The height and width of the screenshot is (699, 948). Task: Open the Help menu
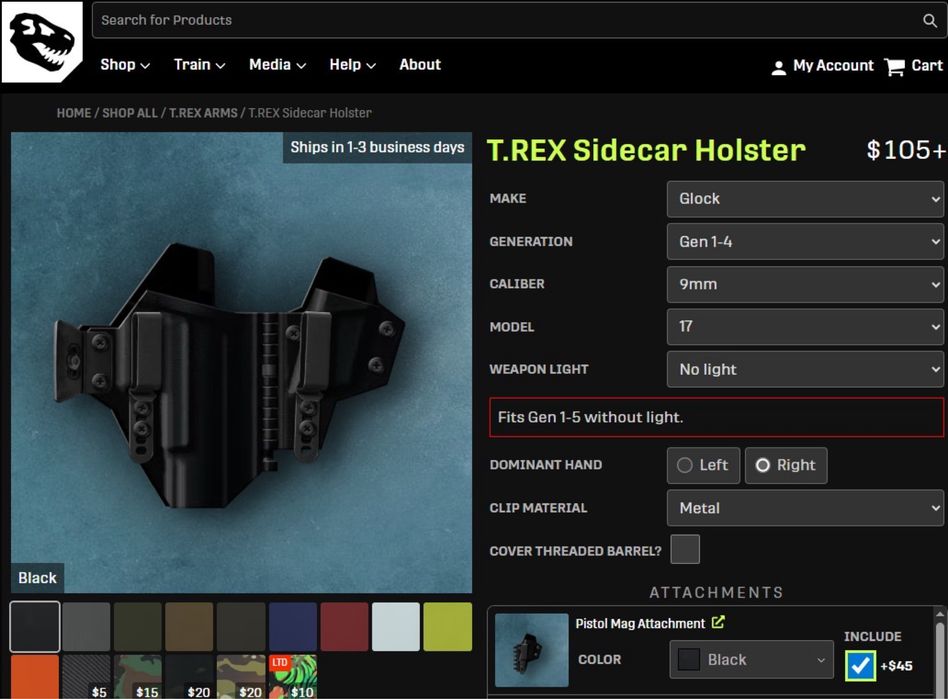(352, 65)
